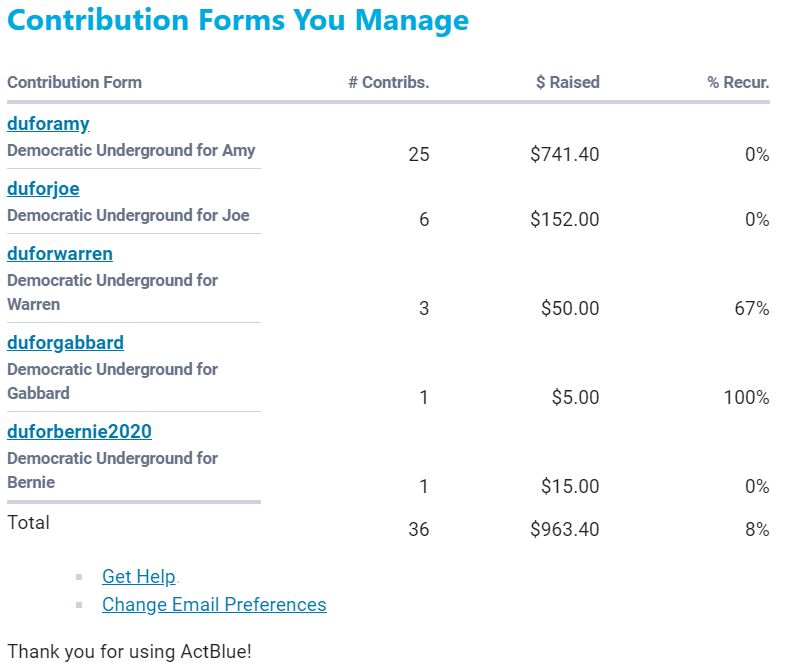Image resolution: width=789 pixels, height=672 pixels.
Task: Click the Democratic Underground for Joe description
Action: tap(128, 216)
